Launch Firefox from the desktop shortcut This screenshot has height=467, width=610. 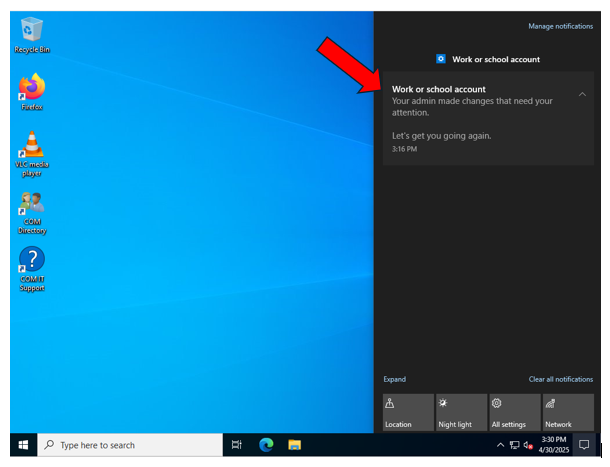[x=32, y=92]
